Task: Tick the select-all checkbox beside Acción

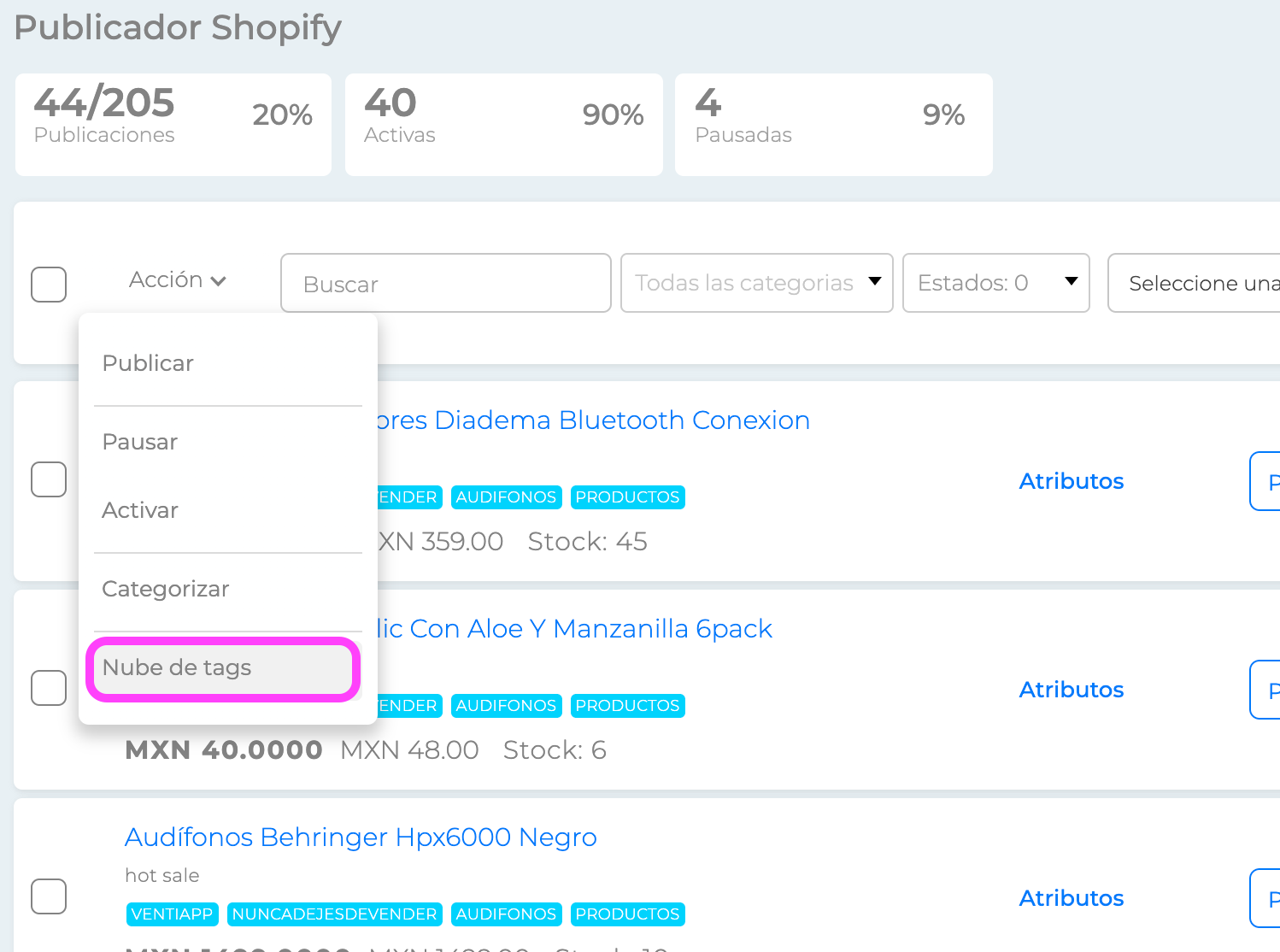Action: pos(49,285)
